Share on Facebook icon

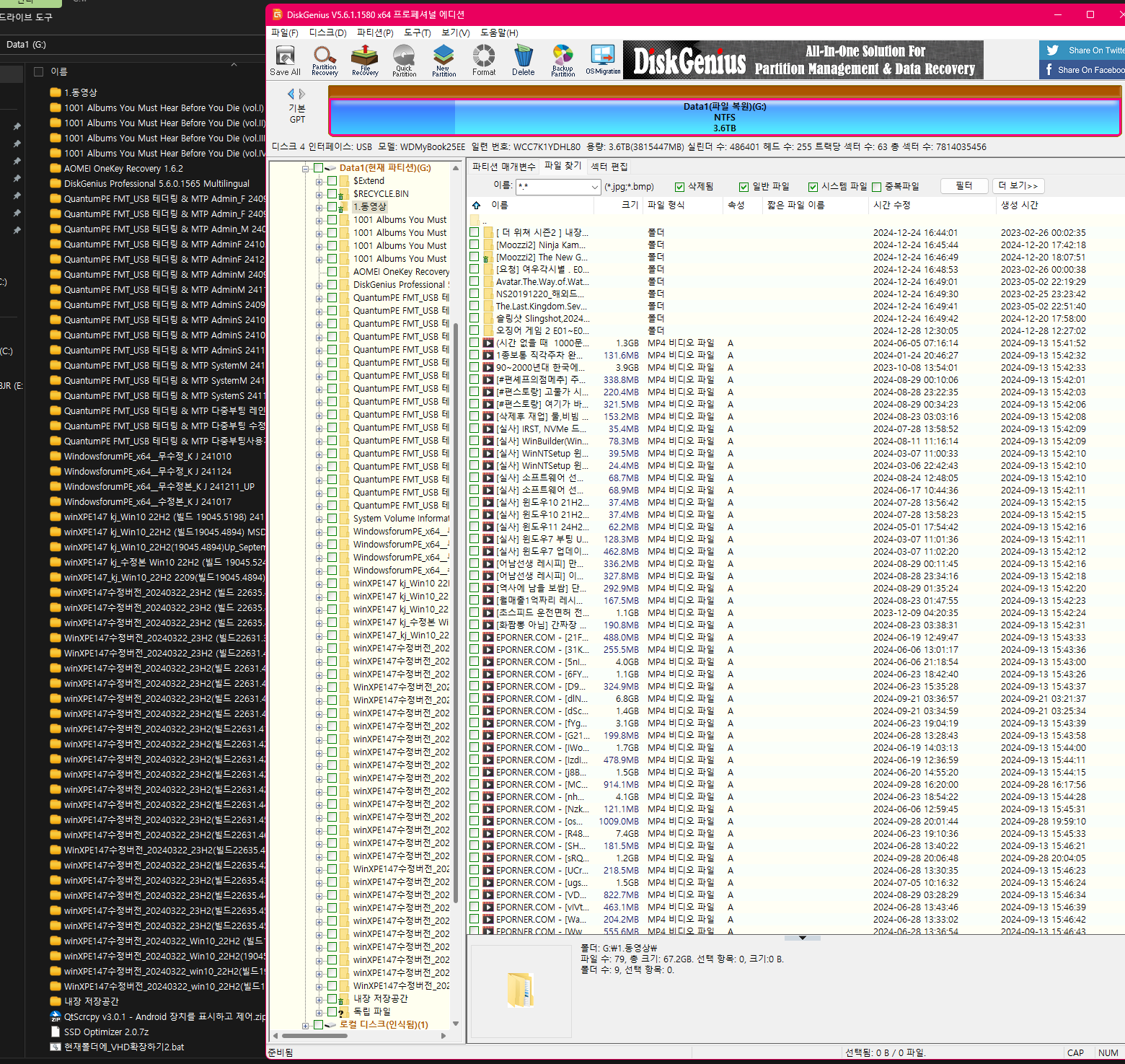coord(1049,70)
